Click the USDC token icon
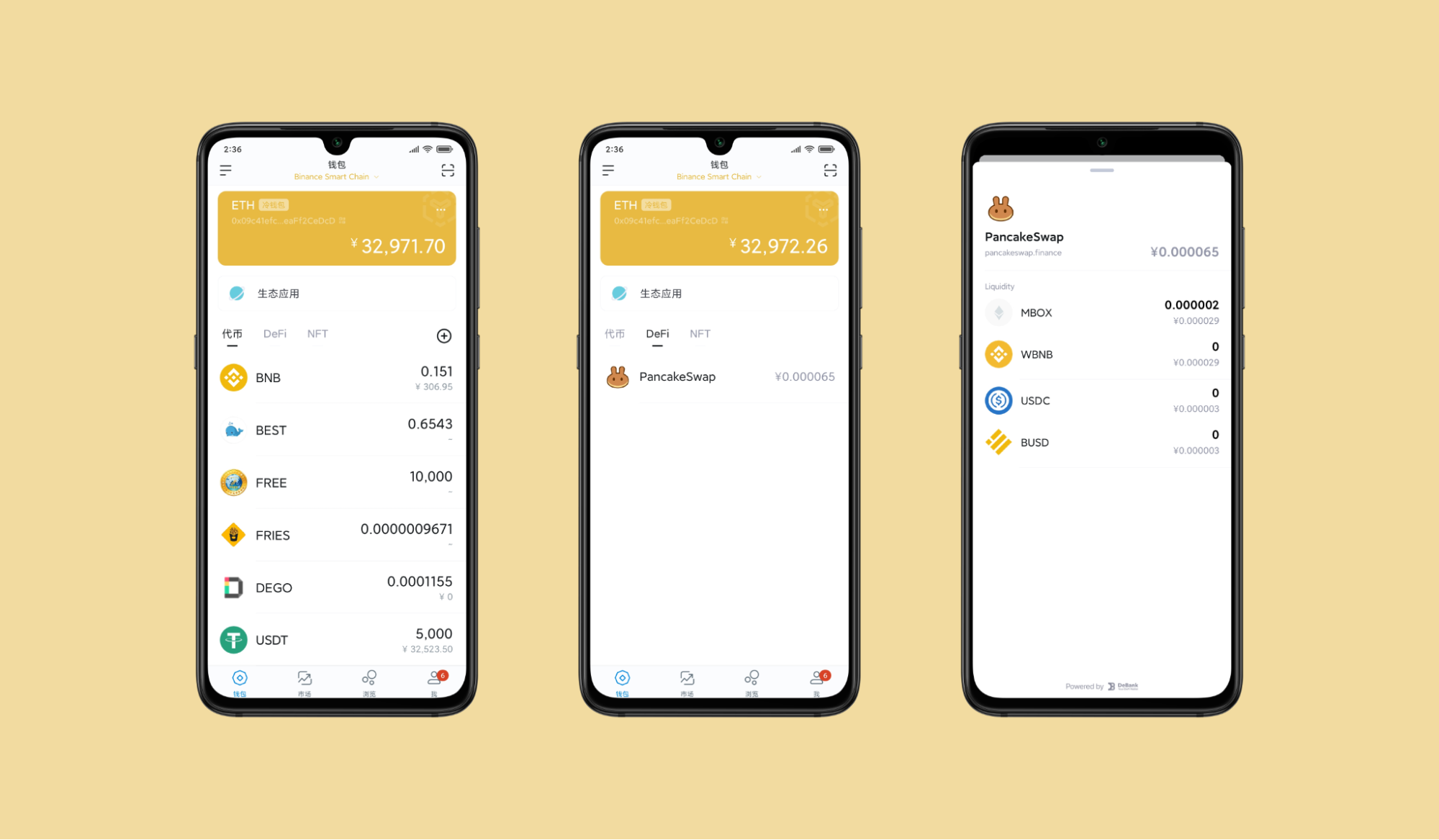The image size is (1439, 840). pyautogui.click(x=1001, y=398)
